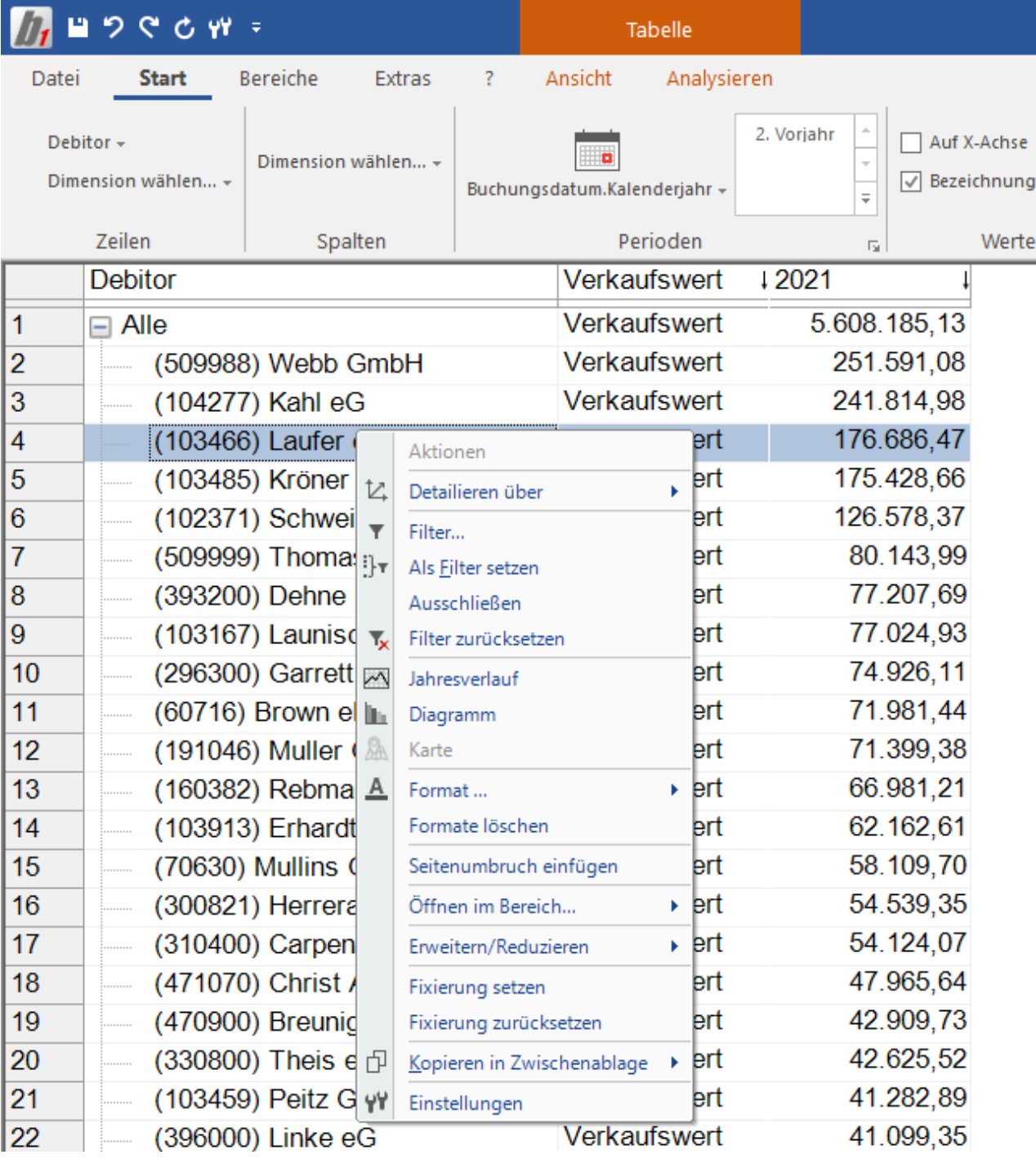Screen dimensions: 1036x1159
Task: Click the value 5.608.185,13
Action: 887,324
